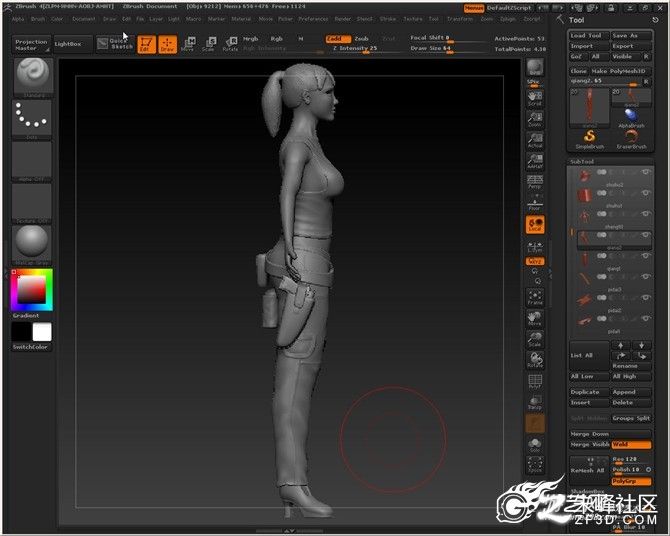The width and height of the screenshot is (670, 536).
Task: Open the Dots stroke type selector
Action: coord(32,119)
